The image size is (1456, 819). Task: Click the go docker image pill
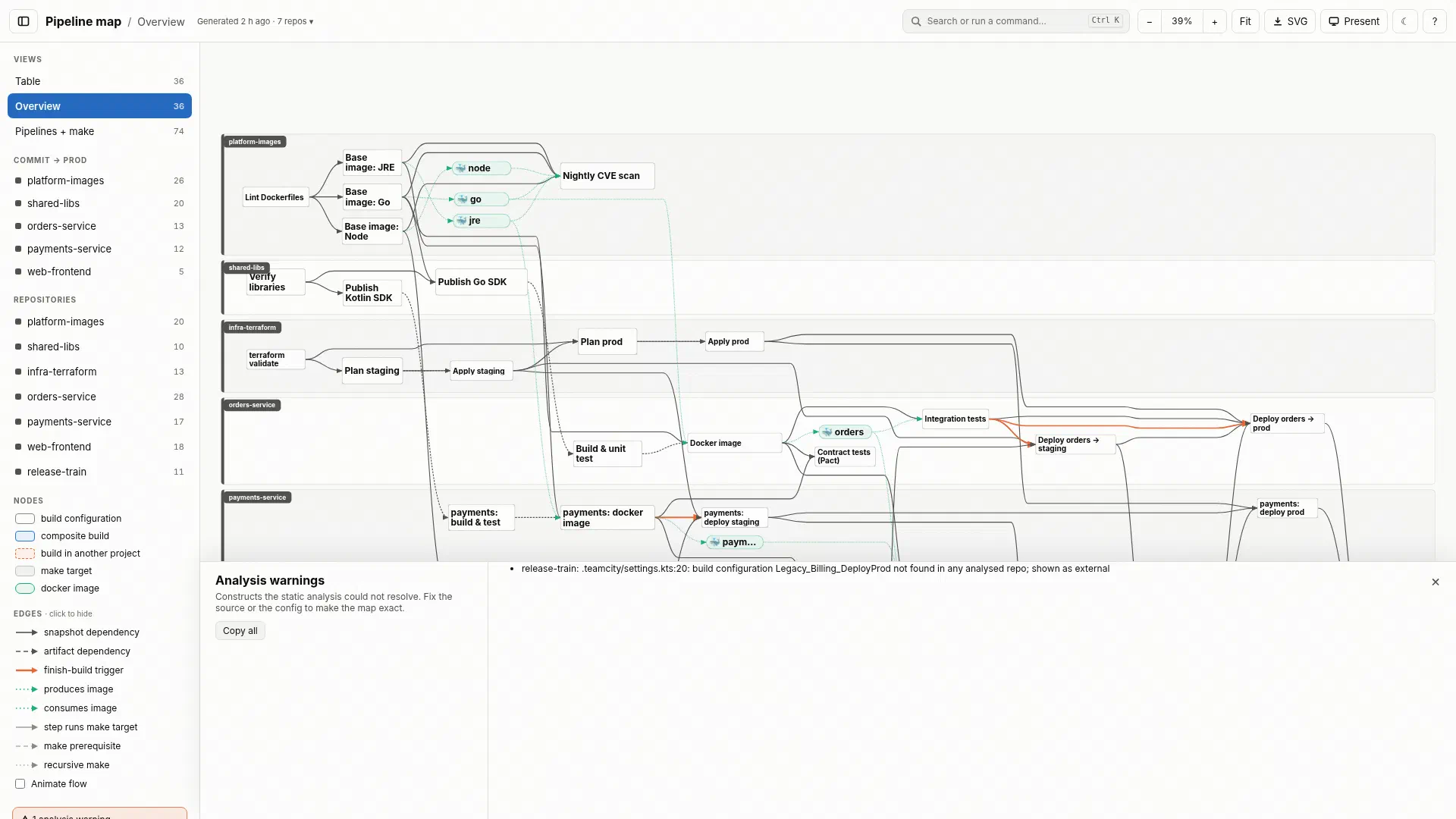pos(481,199)
